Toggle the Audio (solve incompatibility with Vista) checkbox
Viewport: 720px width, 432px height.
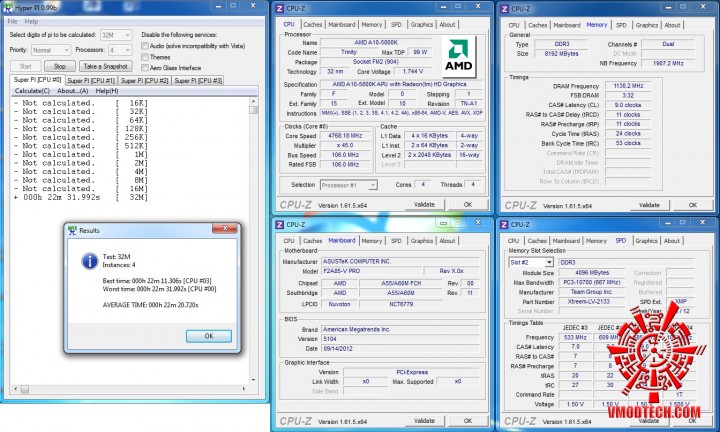145,46
